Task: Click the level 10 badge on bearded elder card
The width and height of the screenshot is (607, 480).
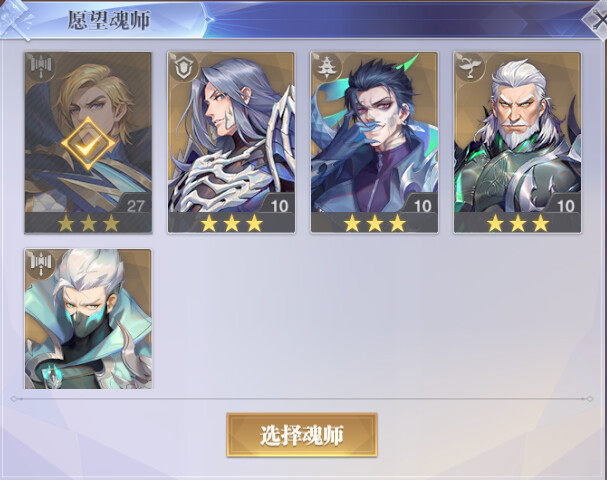Action: point(565,206)
